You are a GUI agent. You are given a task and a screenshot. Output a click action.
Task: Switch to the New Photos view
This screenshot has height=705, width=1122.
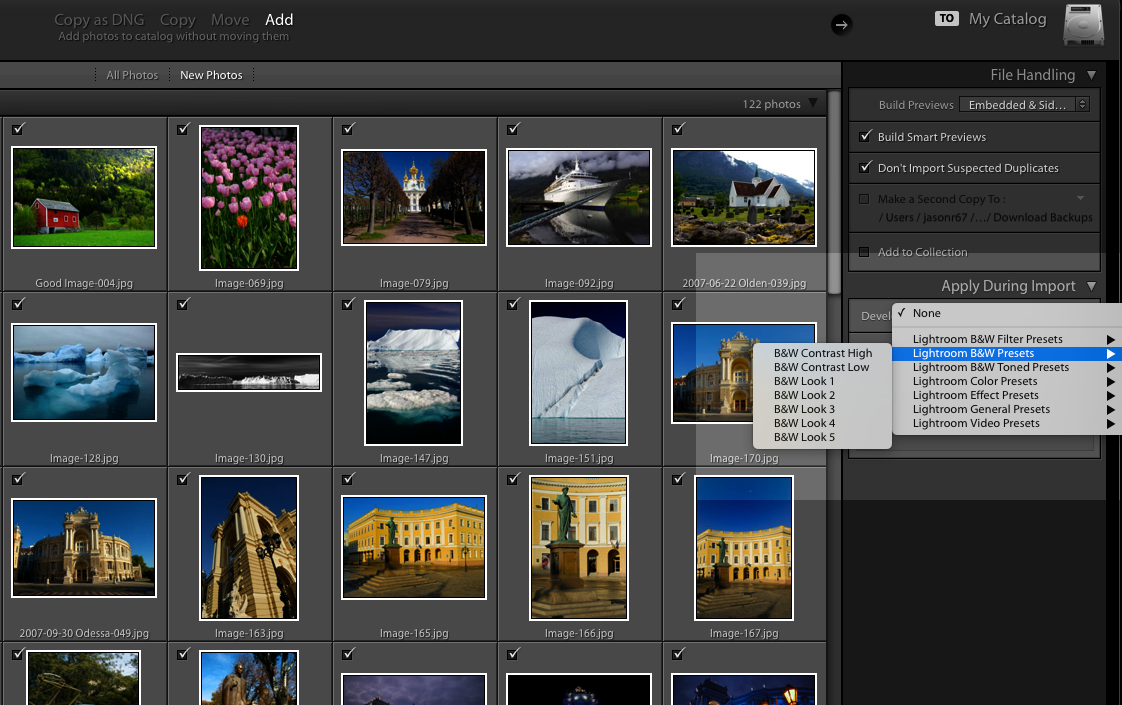pyautogui.click(x=211, y=75)
